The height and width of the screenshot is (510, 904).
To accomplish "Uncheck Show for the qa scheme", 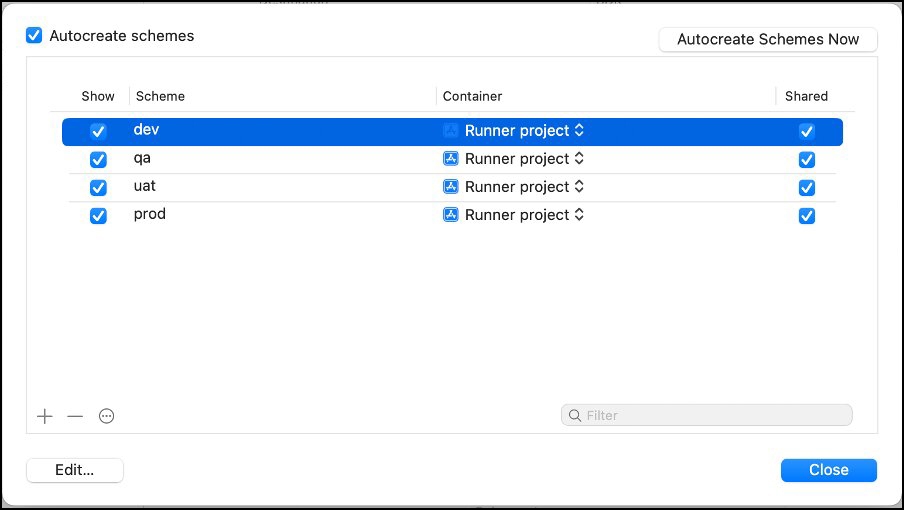I will (x=98, y=160).
